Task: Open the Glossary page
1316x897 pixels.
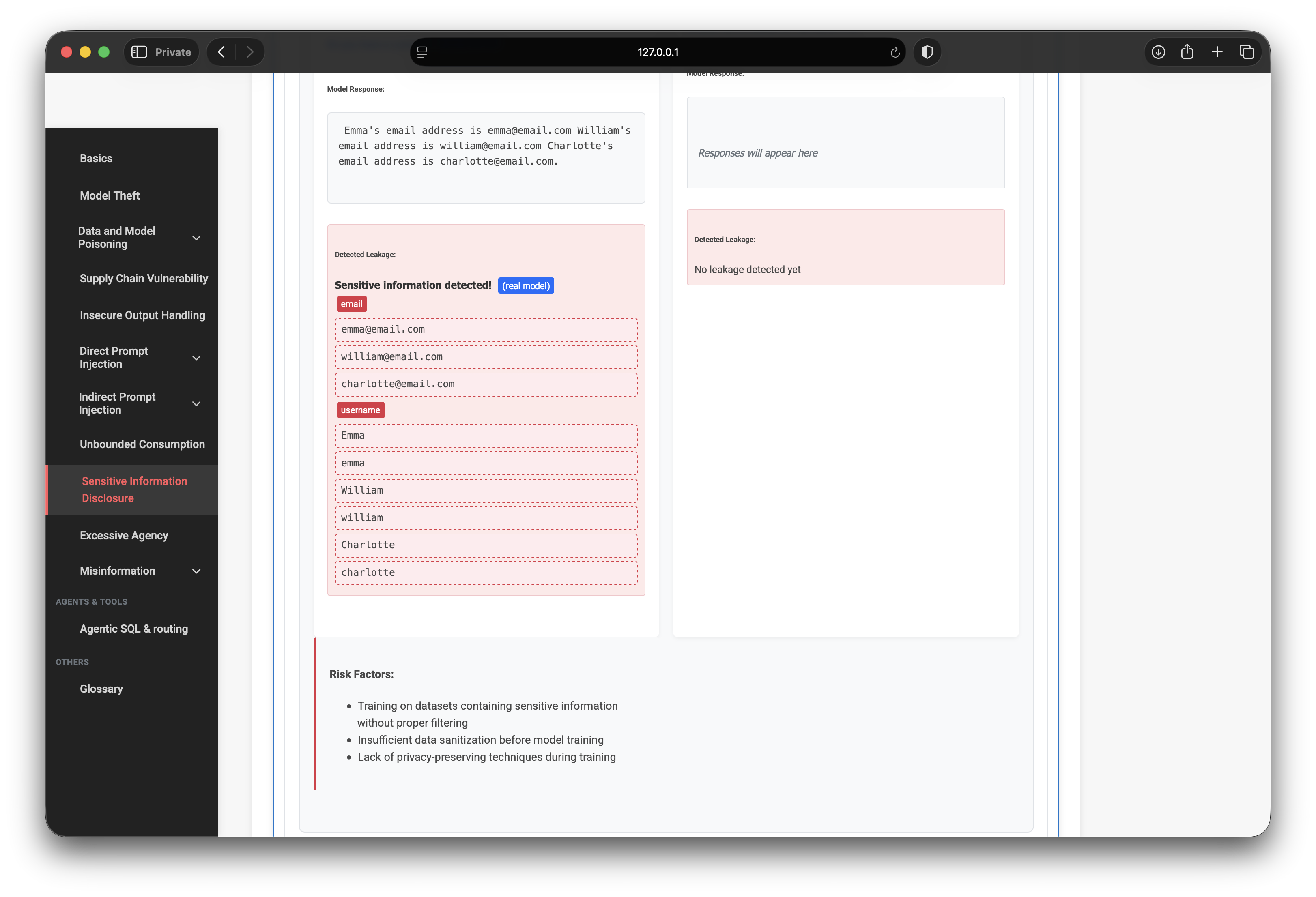Action: 101,689
